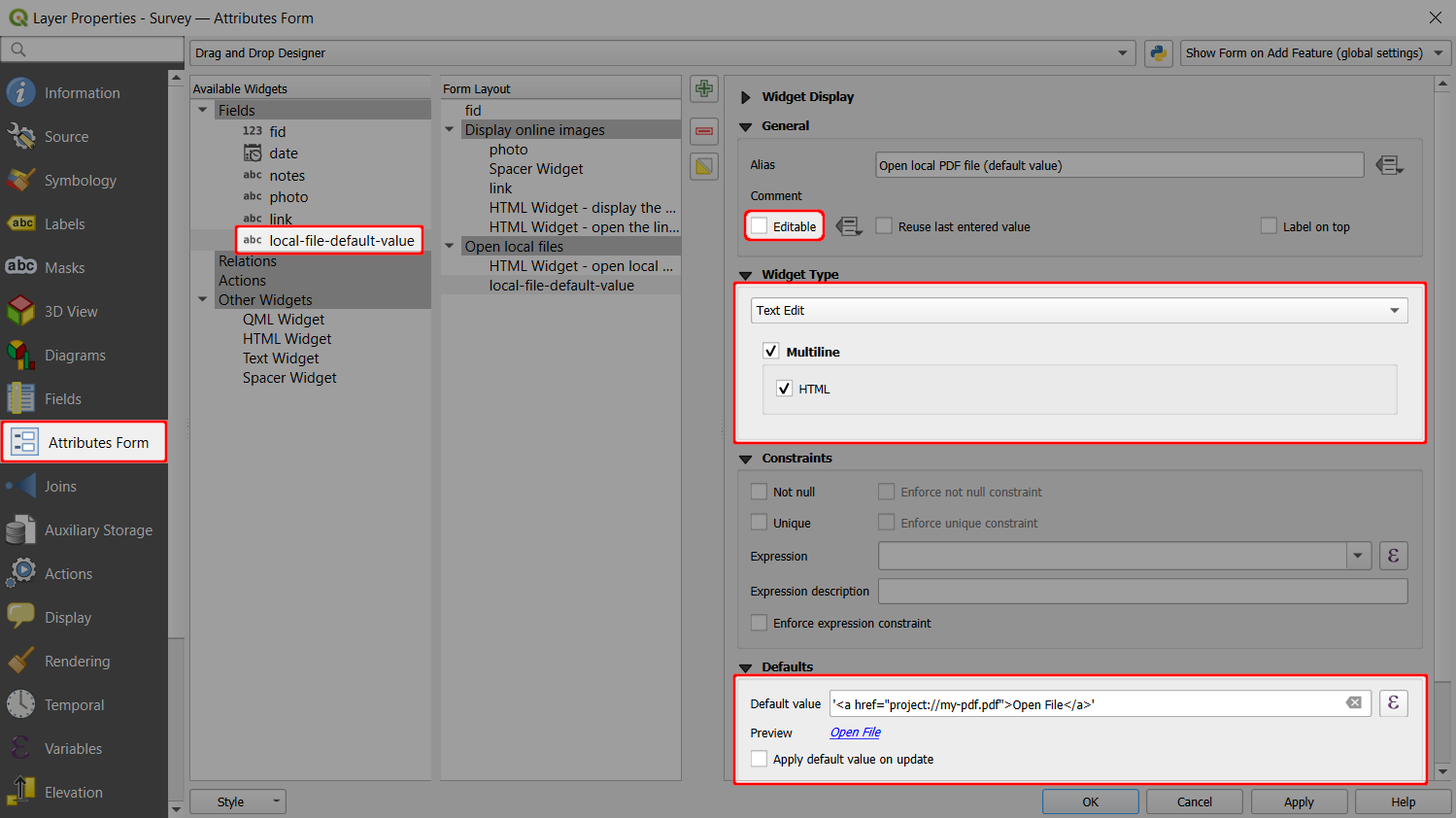Click the green plus icon to add container

[703, 88]
